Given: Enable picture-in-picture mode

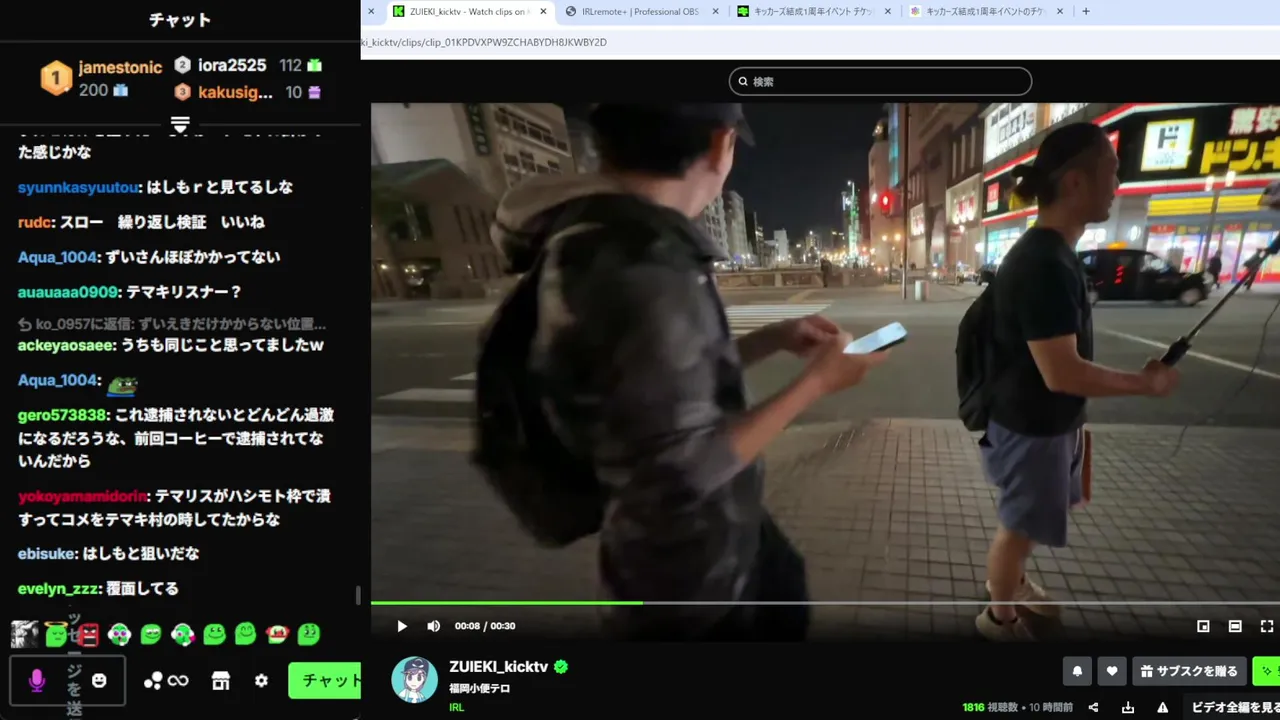Looking at the screenshot, I should [1203, 626].
